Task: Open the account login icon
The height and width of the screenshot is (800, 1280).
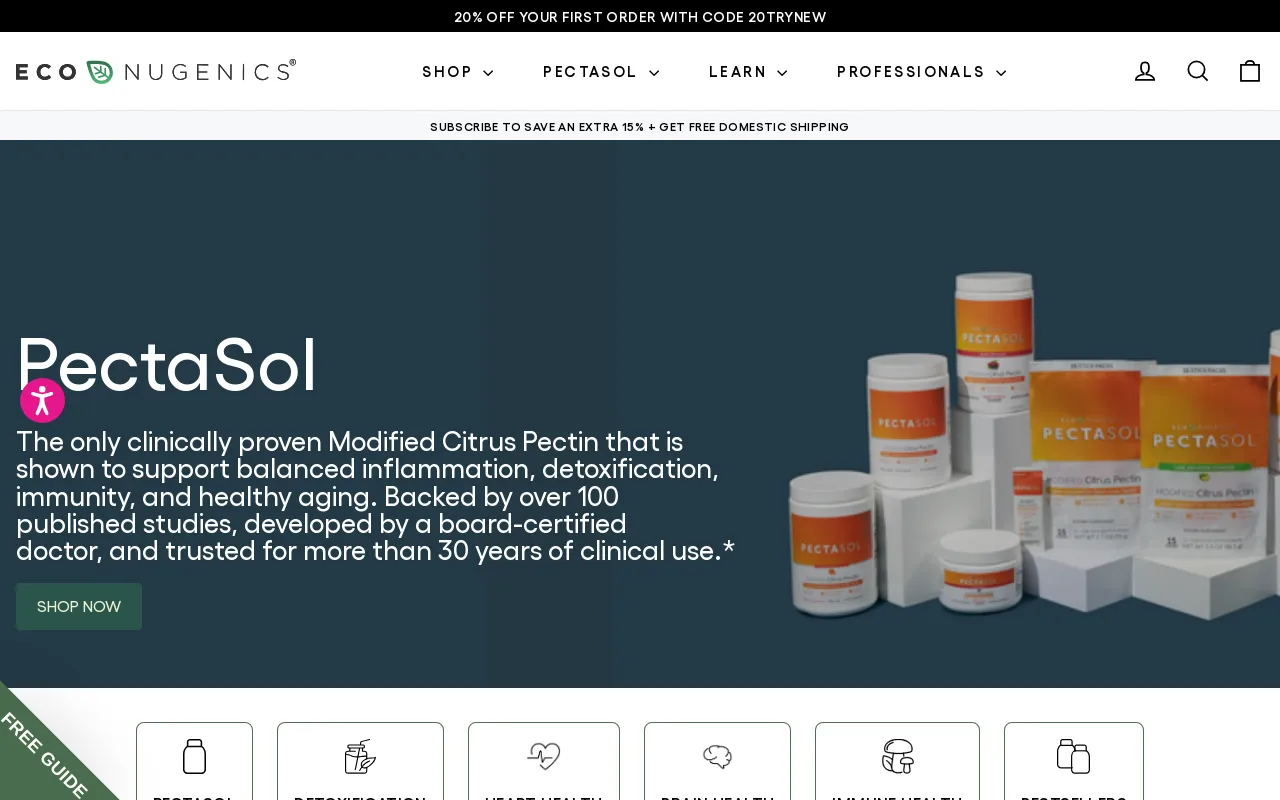Action: click(x=1145, y=71)
